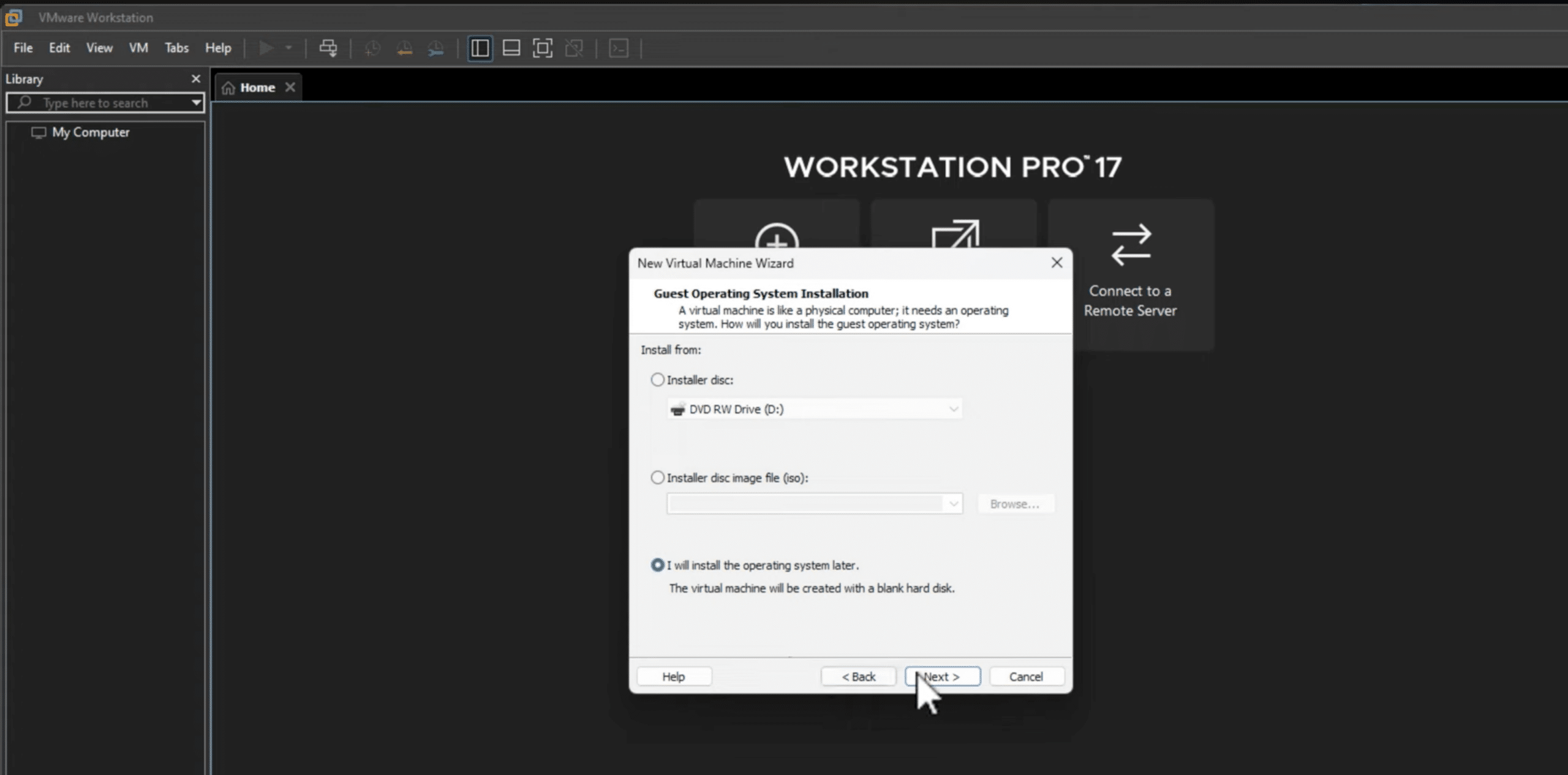Click Next to continue the wizard
This screenshot has width=1568, height=775.
[941, 676]
